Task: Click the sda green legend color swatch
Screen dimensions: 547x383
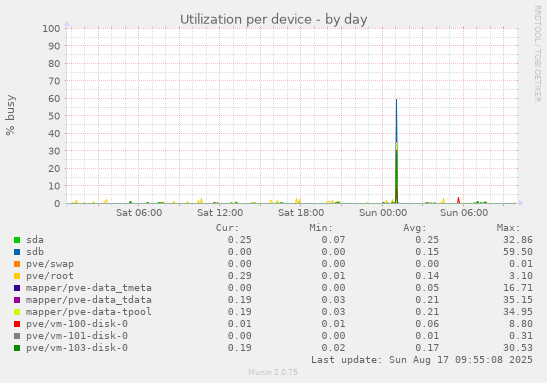Action: (17, 240)
